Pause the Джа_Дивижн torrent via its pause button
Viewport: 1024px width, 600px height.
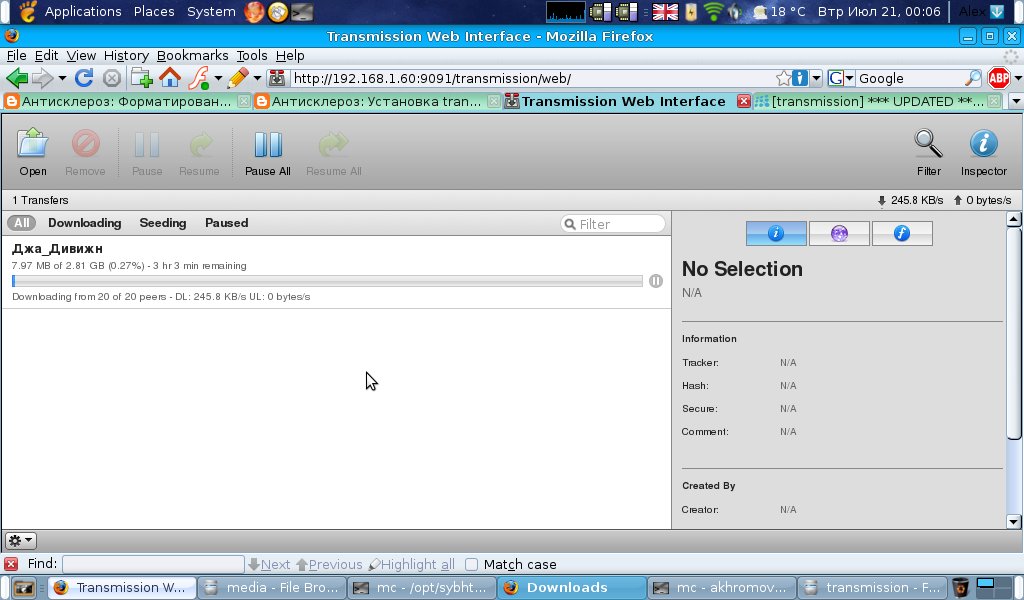tap(656, 281)
